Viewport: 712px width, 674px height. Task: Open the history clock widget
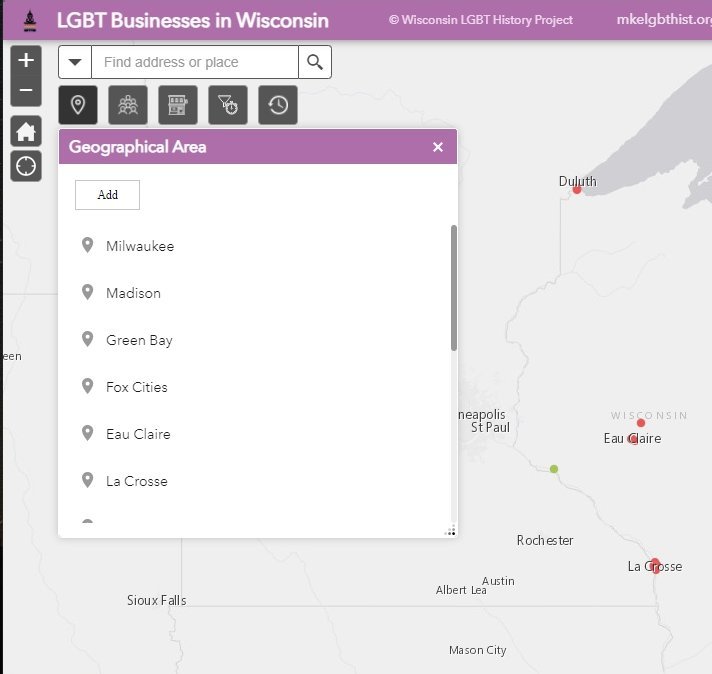click(x=278, y=105)
